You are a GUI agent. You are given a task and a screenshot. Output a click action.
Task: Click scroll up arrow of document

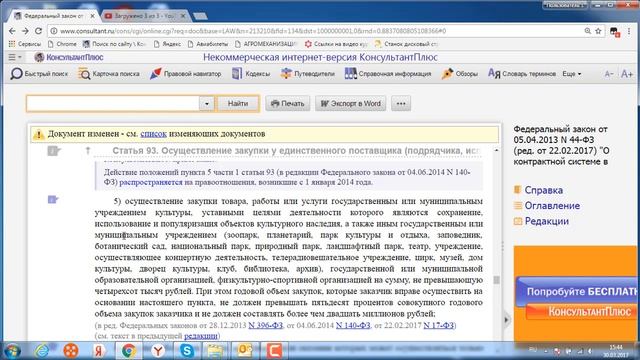click(x=496, y=150)
